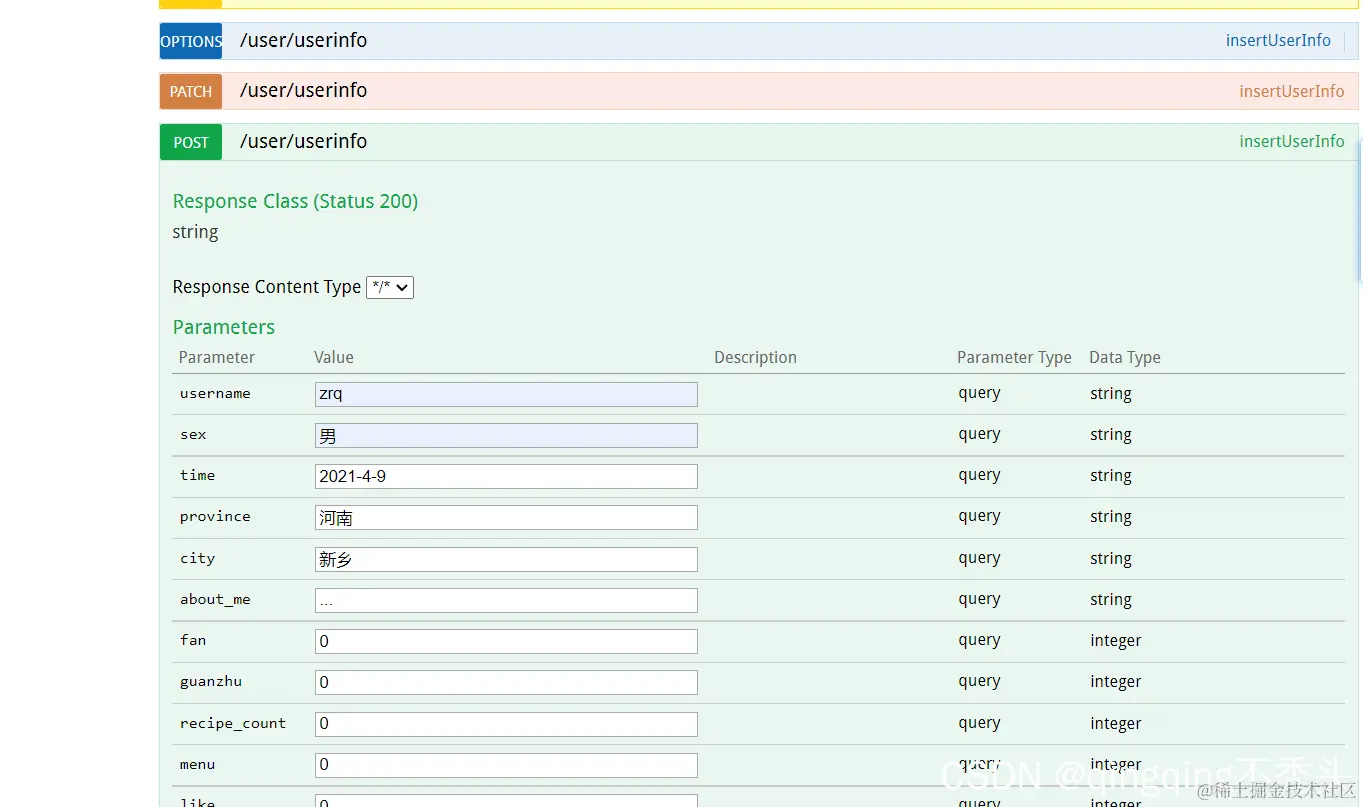Click the sex parameter name
The image size is (1363, 807).
[193, 435]
